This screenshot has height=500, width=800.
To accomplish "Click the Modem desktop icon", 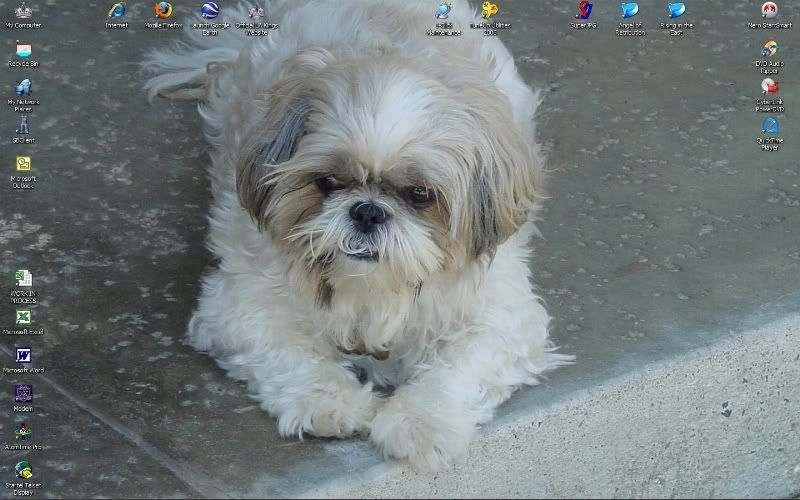I will (23, 394).
